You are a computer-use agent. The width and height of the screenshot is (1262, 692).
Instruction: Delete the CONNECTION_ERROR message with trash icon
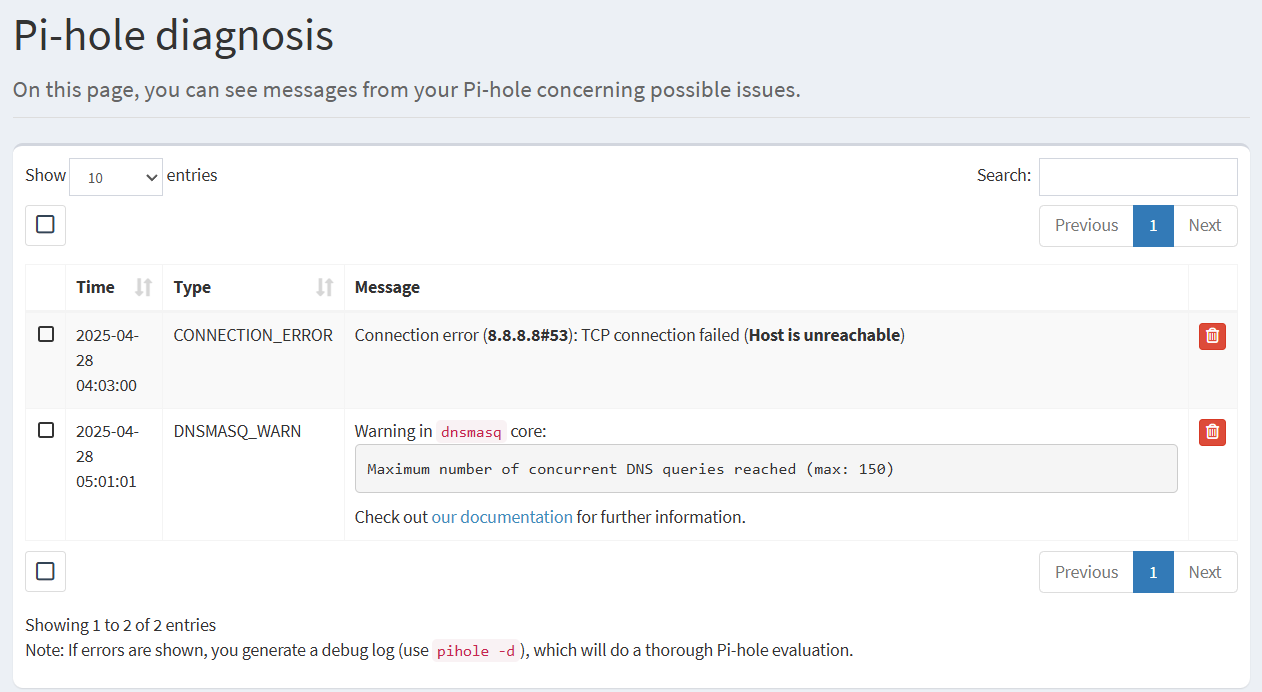(x=1212, y=337)
